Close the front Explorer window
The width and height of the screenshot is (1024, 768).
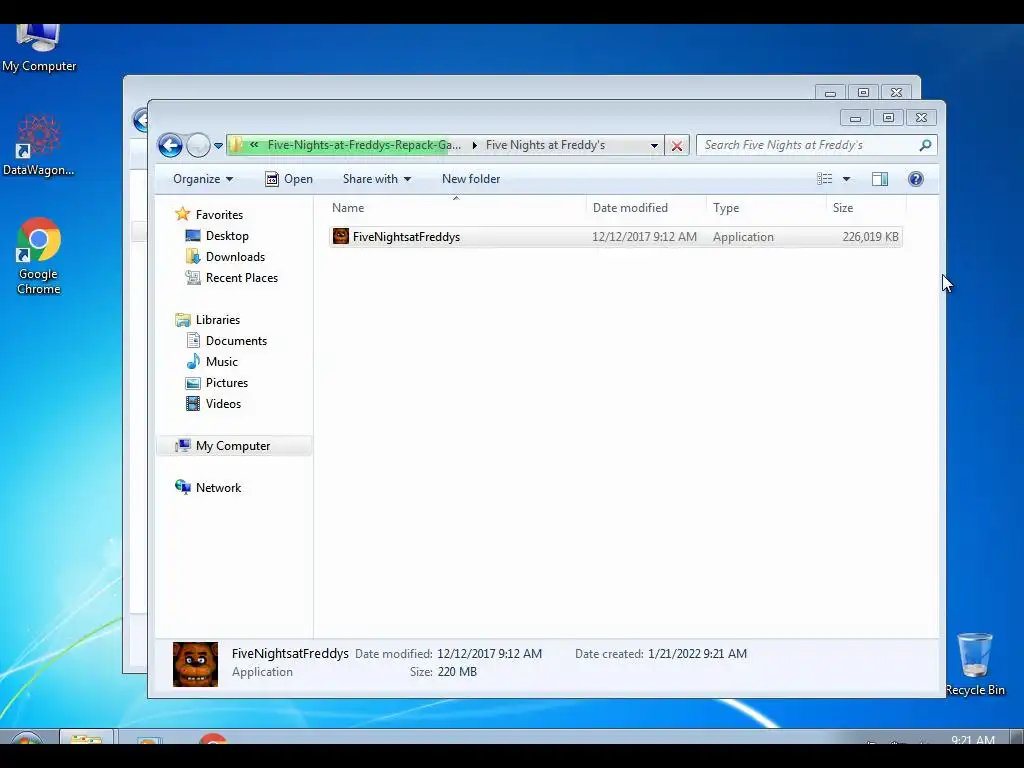pos(921,118)
